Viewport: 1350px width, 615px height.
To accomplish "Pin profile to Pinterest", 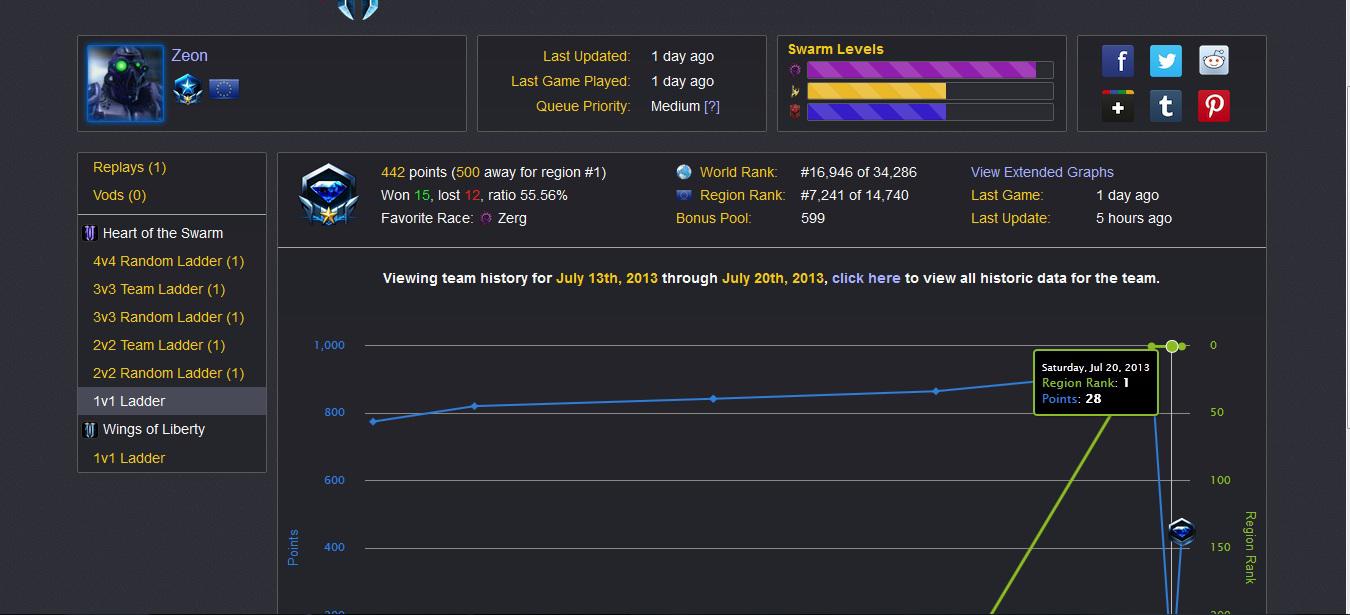I will [x=1214, y=106].
